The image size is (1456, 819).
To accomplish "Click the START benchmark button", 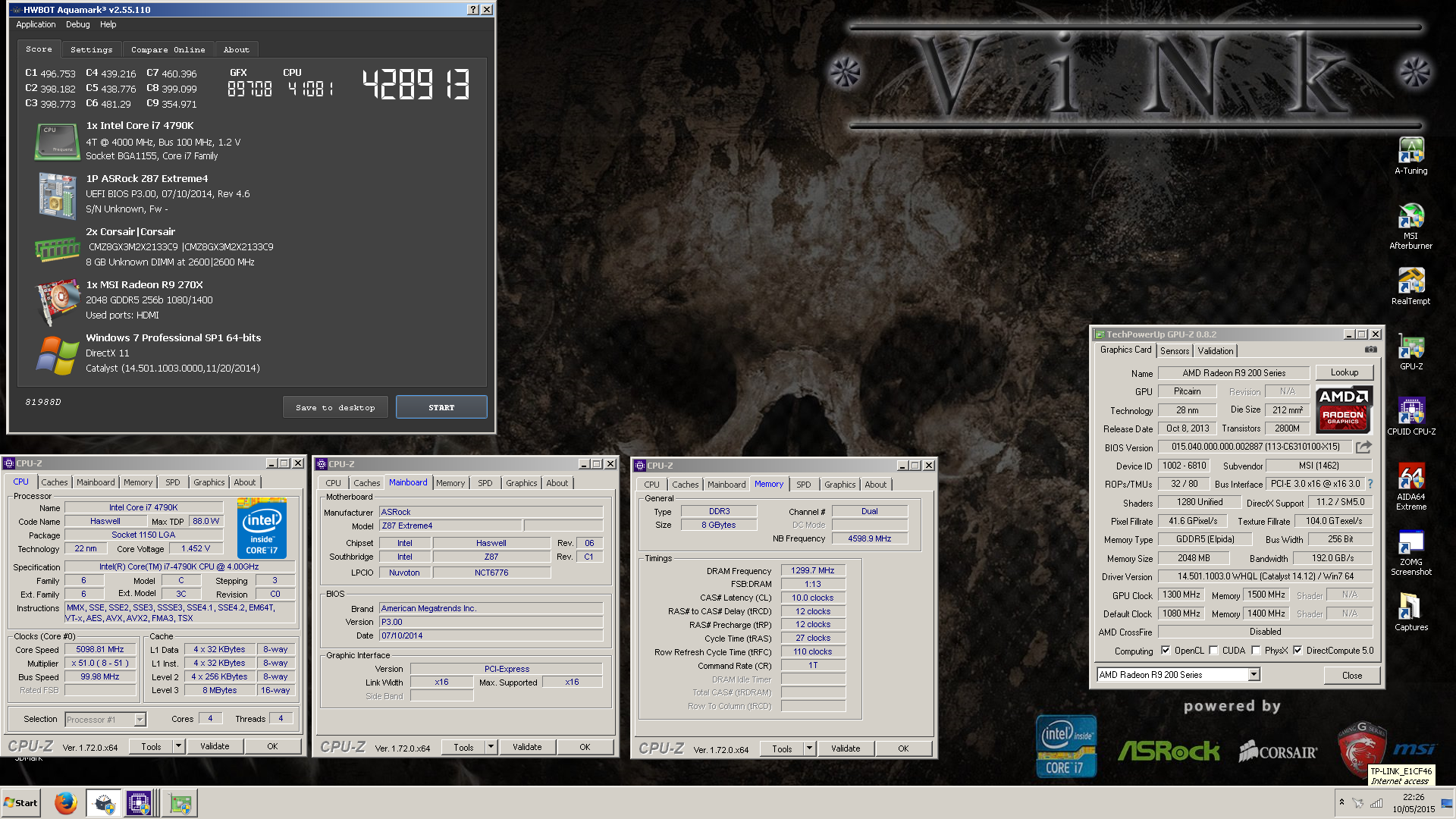I will [x=441, y=407].
